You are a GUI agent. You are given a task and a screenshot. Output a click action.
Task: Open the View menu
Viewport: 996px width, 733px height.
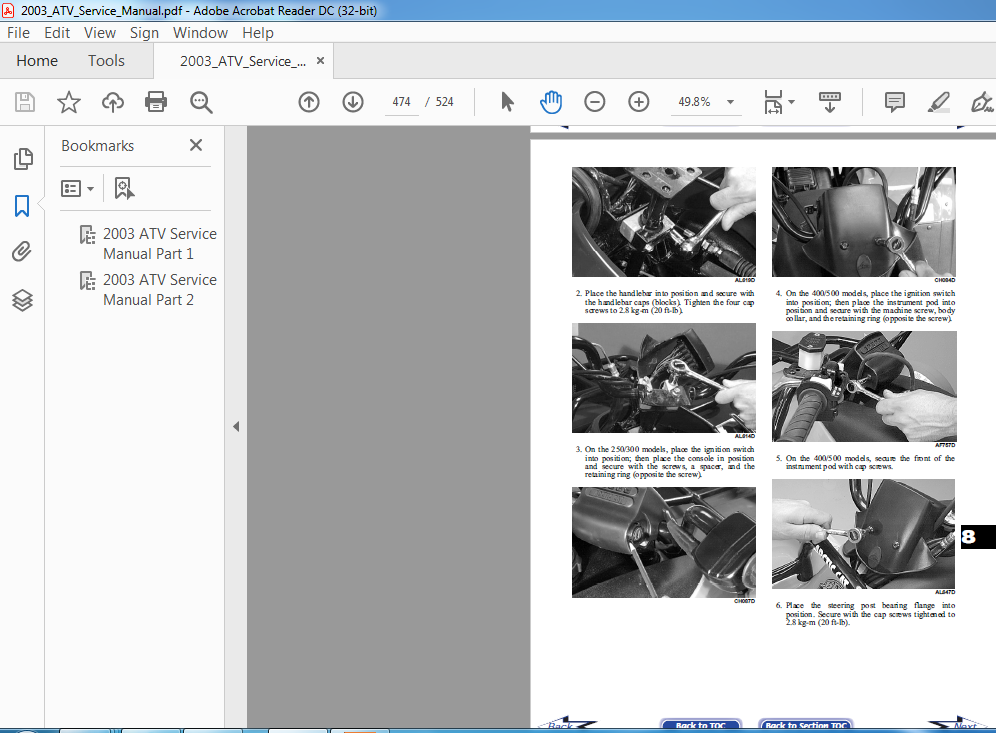click(100, 32)
